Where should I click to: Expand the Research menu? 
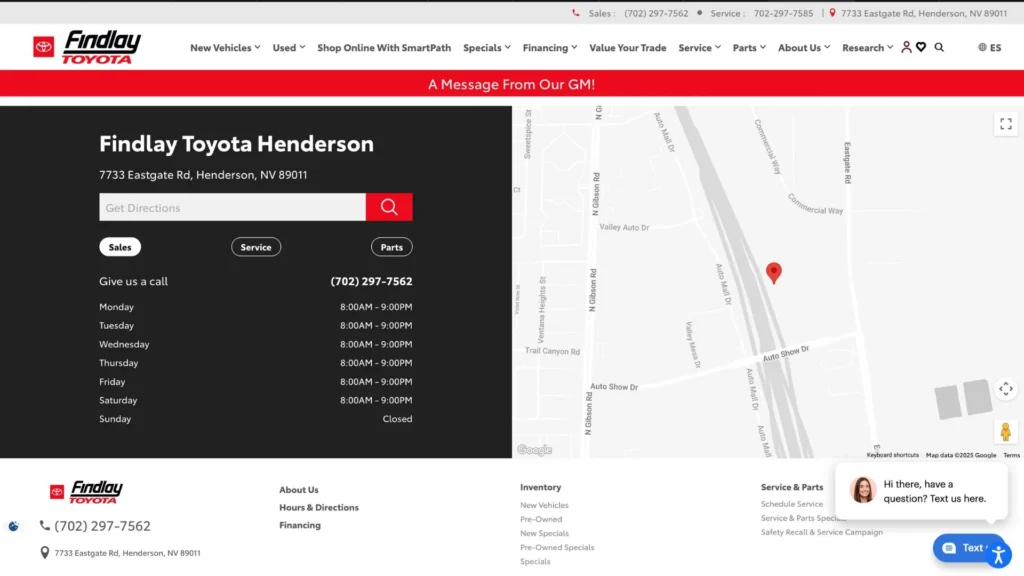[867, 47]
